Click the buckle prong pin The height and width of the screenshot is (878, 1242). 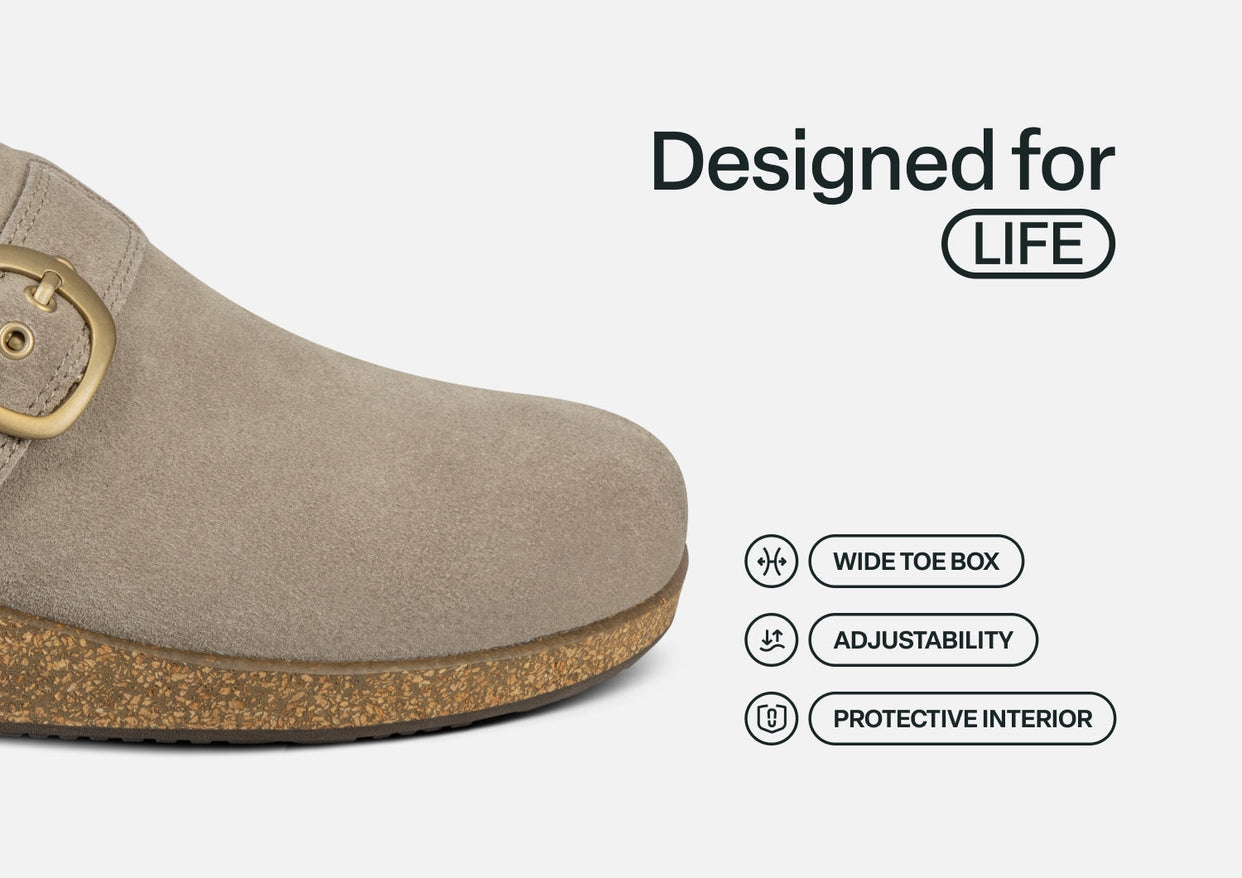tap(44, 288)
